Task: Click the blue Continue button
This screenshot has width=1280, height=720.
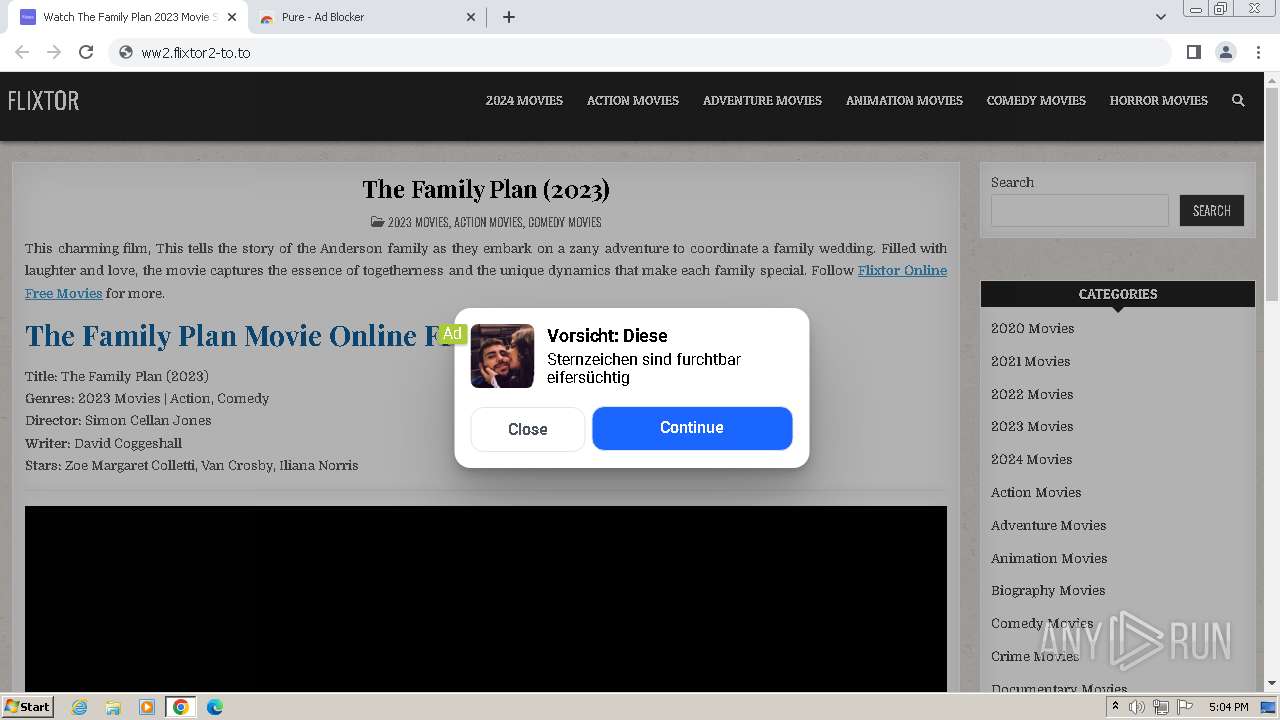Action: tap(692, 428)
